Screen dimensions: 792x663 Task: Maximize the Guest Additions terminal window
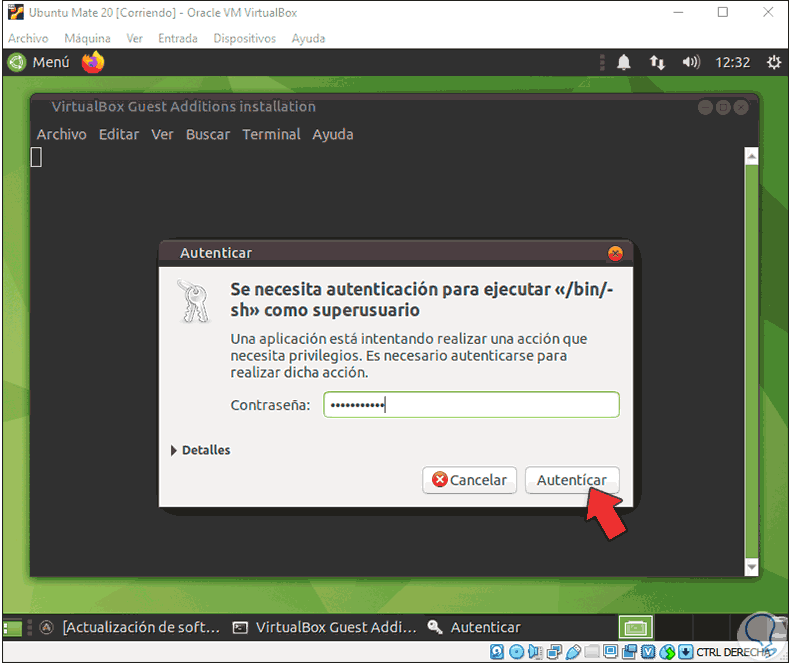click(x=723, y=107)
